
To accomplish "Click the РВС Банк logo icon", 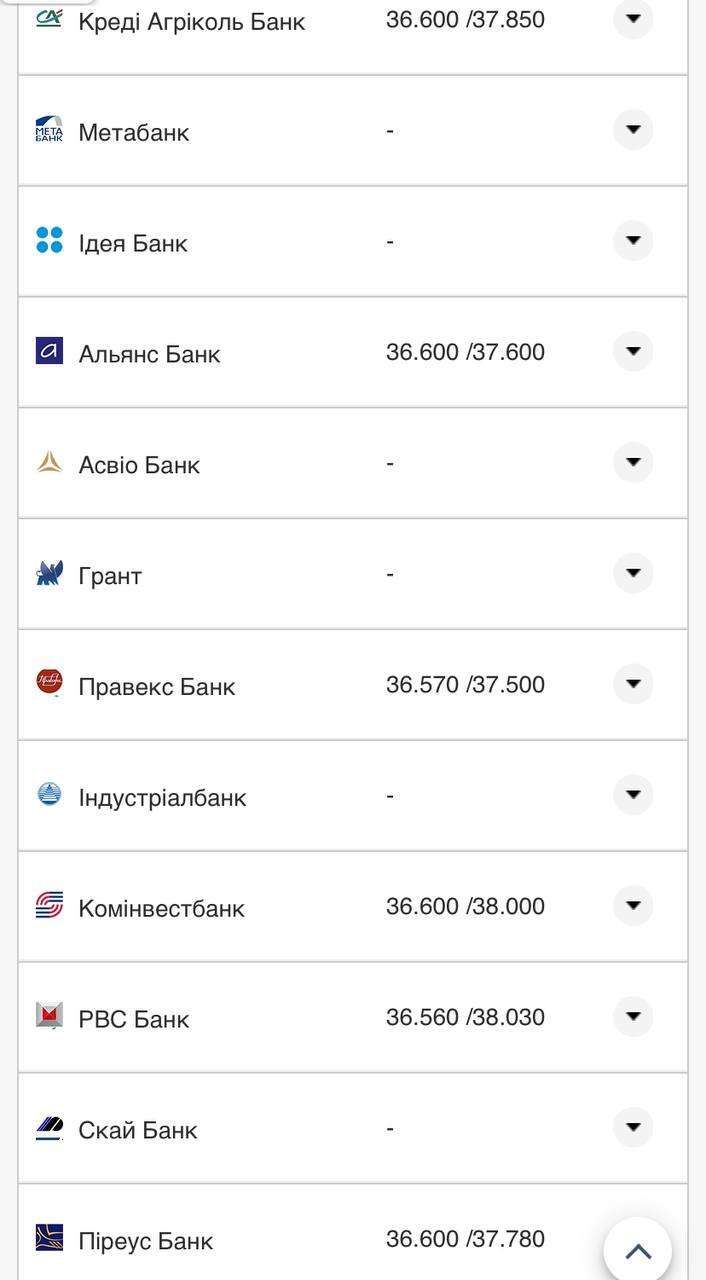I will (x=49, y=1016).
